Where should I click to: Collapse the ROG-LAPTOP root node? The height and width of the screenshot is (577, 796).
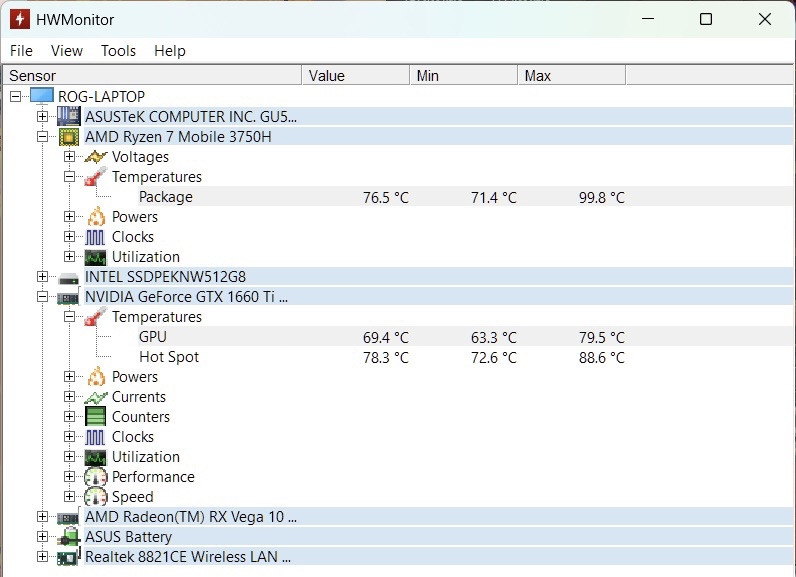[x=16, y=96]
